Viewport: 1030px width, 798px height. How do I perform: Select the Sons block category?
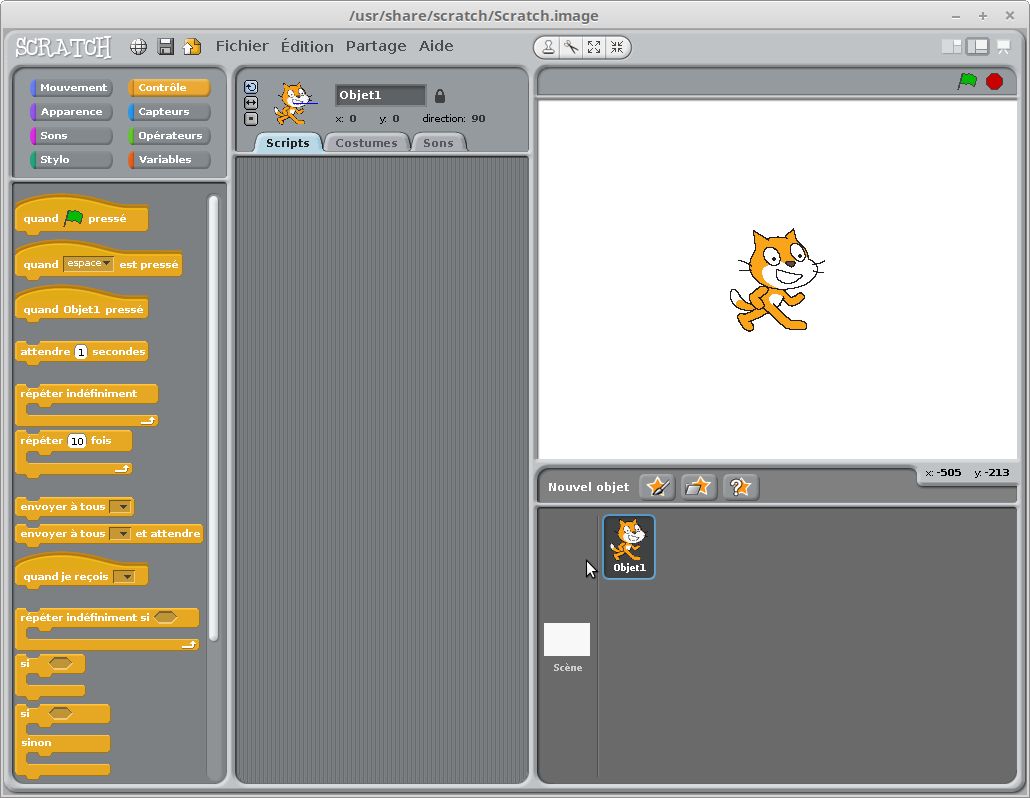tap(72, 135)
